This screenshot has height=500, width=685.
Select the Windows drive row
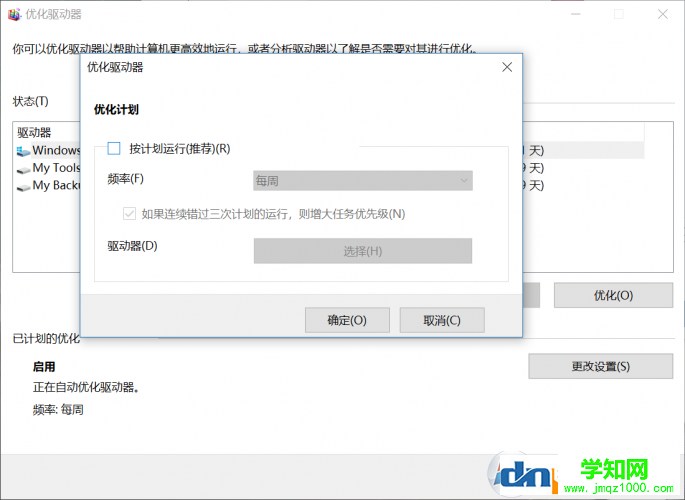(x=48, y=150)
